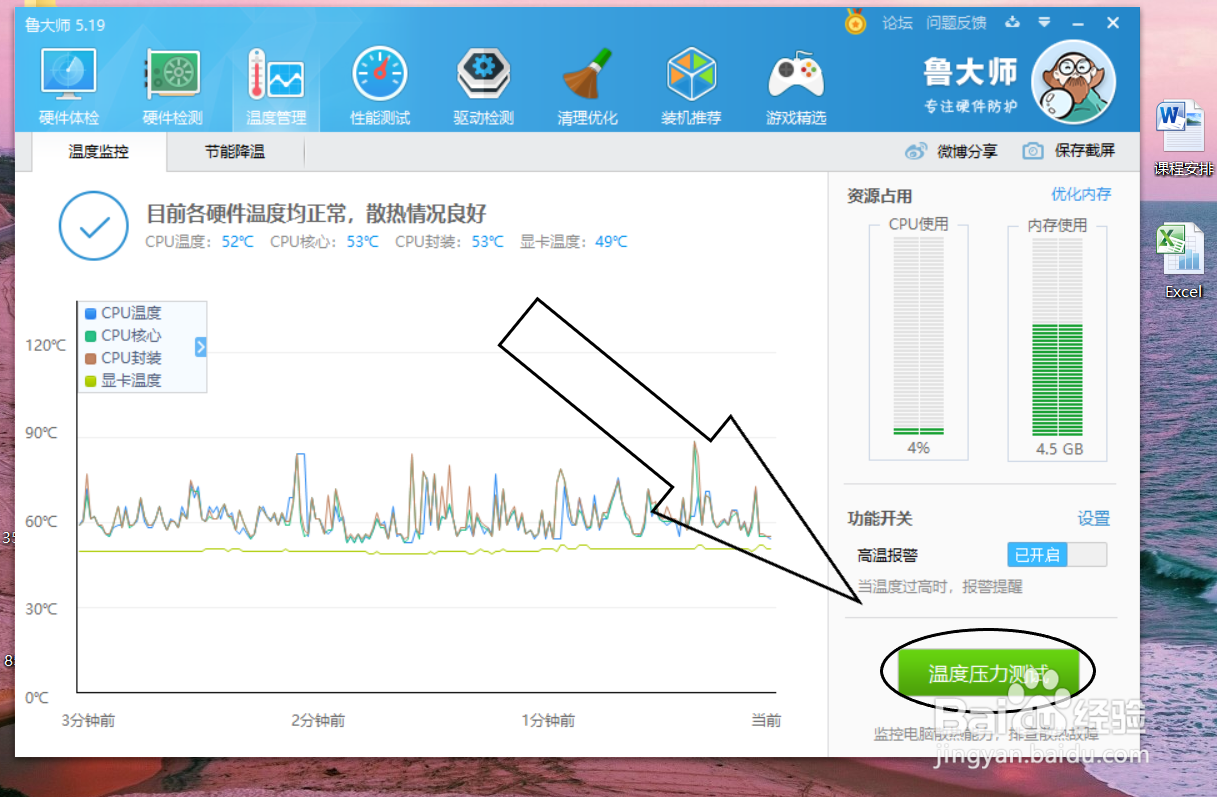Screen dimensions: 1217x797
Task: Minimize the 鲁大师 window
Action: 1078,22
